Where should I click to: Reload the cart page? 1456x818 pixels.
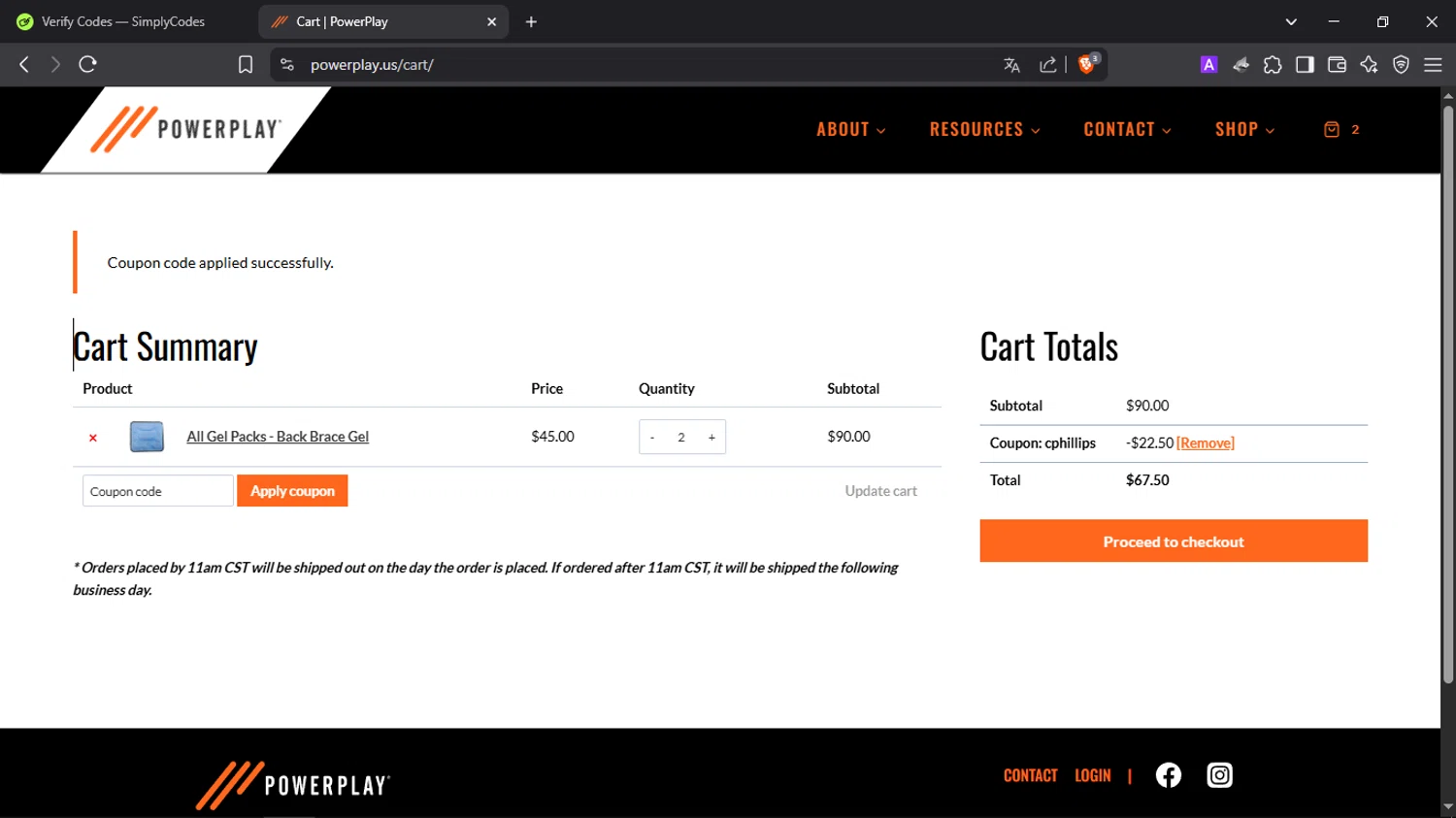click(88, 65)
